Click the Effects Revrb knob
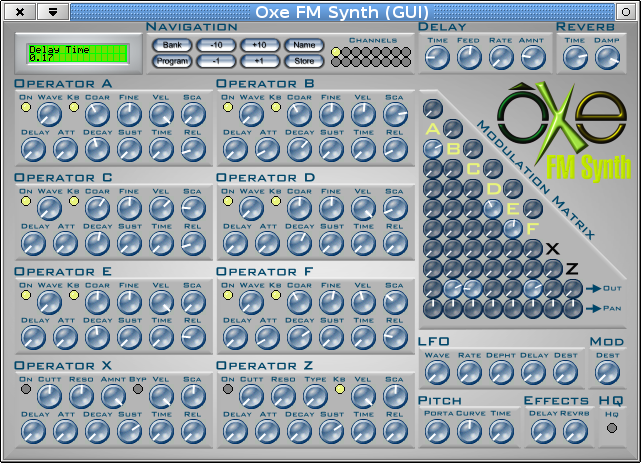The width and height of the screenshot is (641, 463). pyautogui.click(x=575, y=432)
